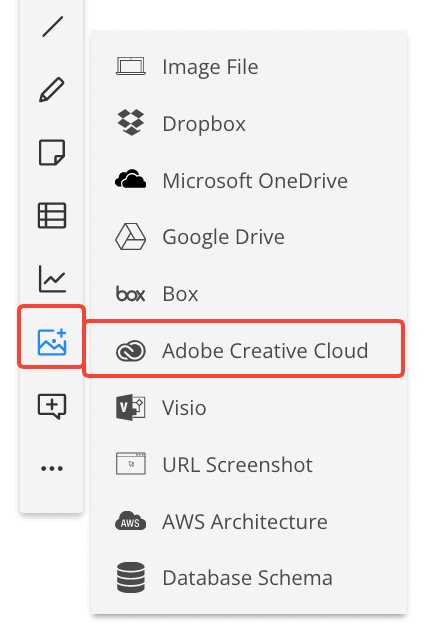Viewport: 438px width, 636px height.
Task: Choose AWS Architecture import
Action: [249, 521]
